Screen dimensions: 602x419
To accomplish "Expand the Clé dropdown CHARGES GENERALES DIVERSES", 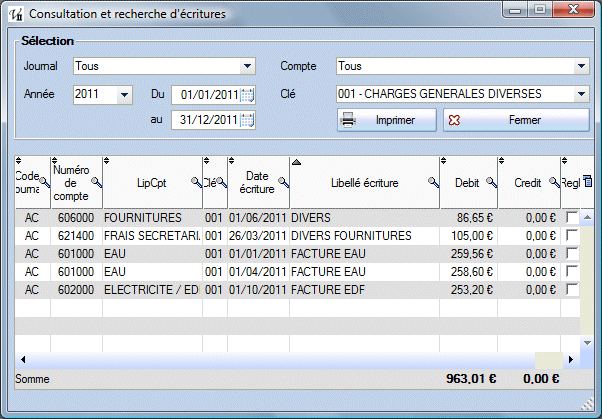I will [581, 94].
